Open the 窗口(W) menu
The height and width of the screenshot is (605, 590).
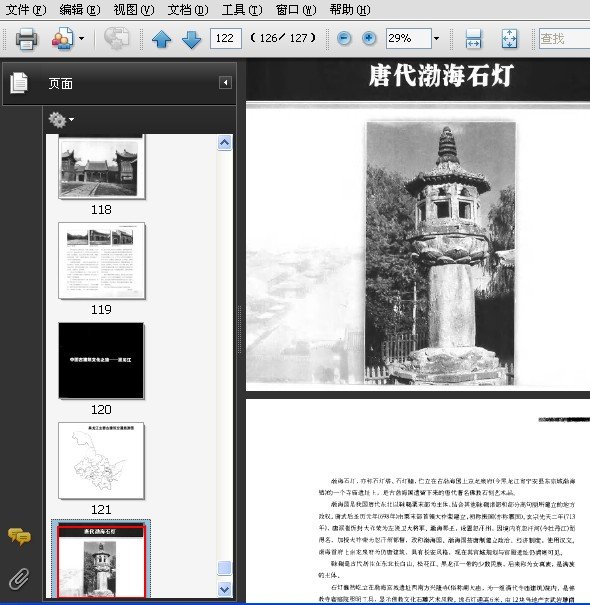[x=296, y=9]
